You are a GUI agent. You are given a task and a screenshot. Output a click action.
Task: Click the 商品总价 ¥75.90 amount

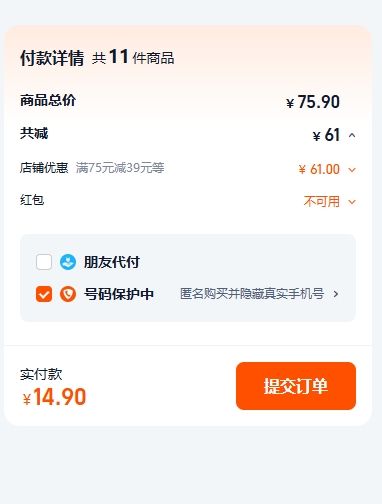313,102
